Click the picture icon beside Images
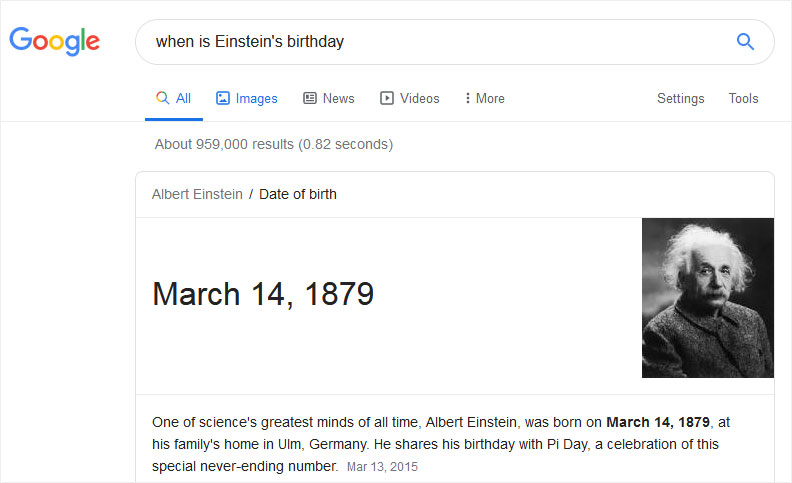Screen dimensions: 792x483 (223, 98)
